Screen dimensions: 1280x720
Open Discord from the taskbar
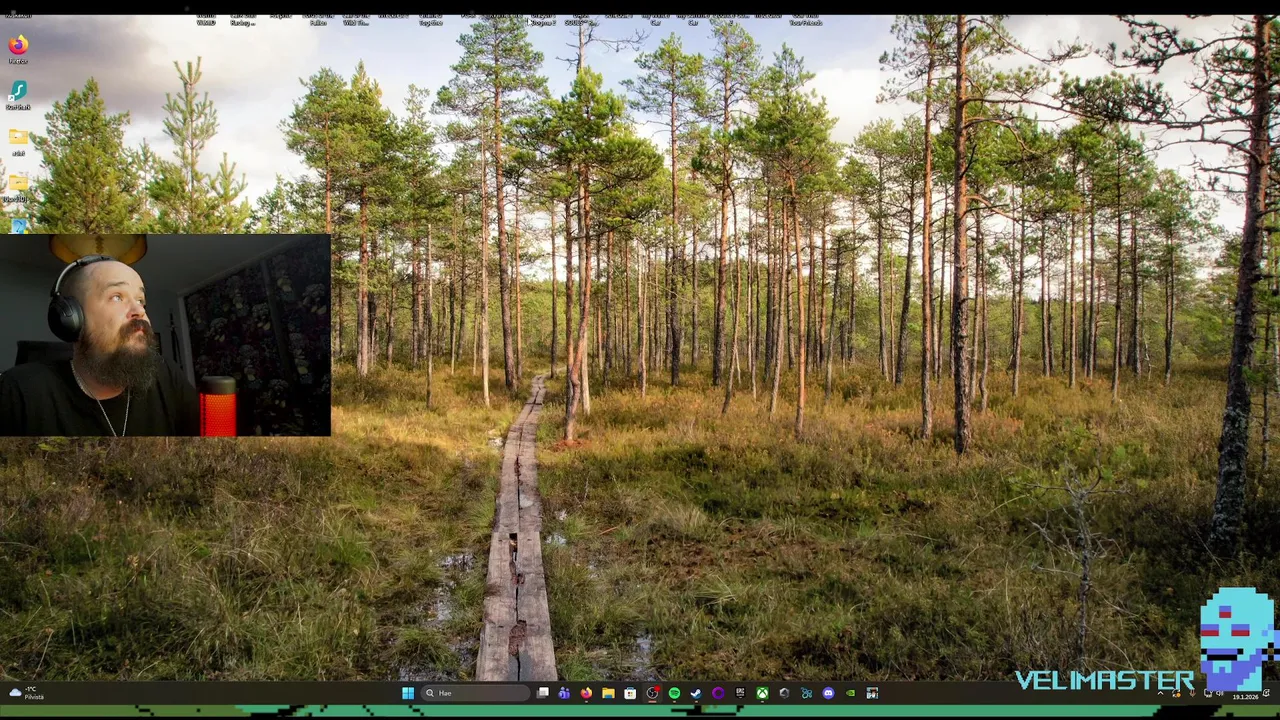pos(828,693)
